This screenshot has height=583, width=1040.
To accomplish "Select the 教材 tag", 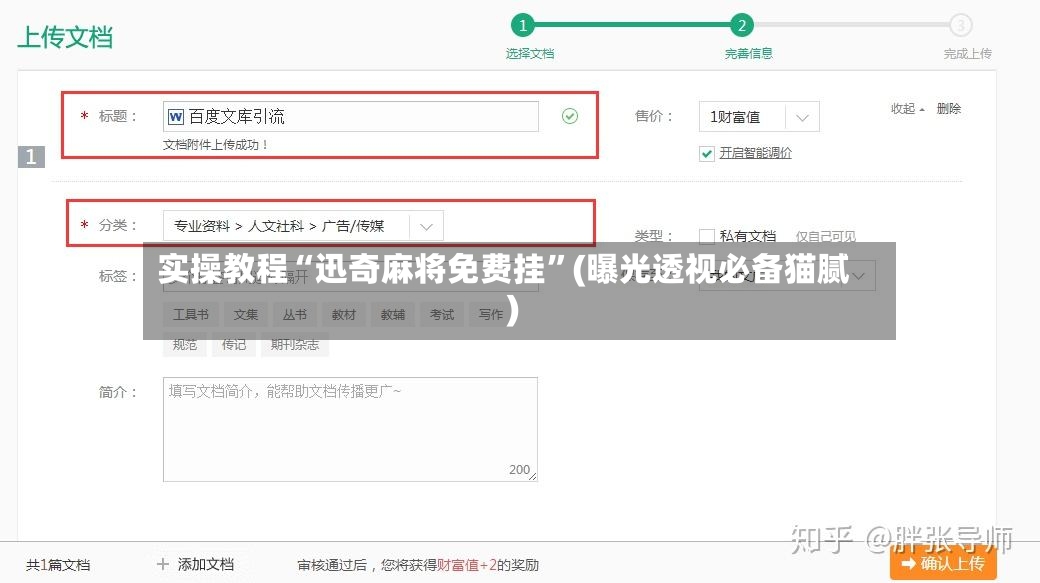I will click(344, 314).
